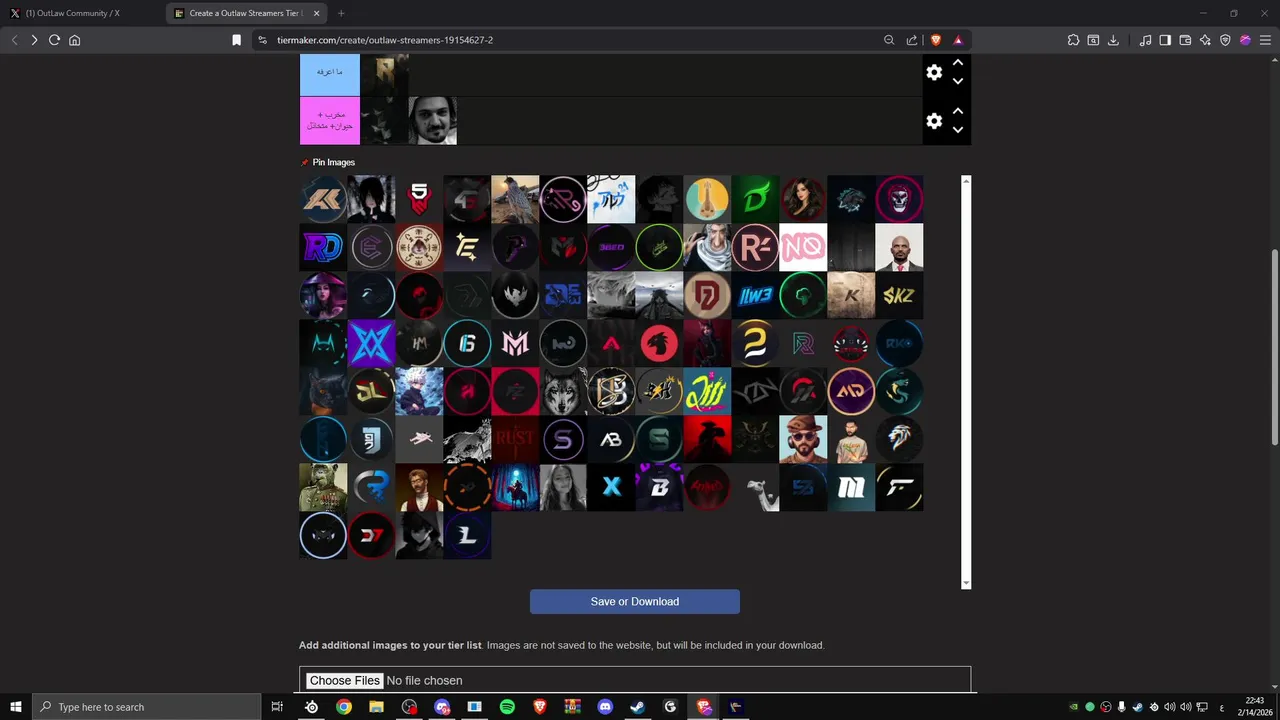
Task: Select the white camel thumbnail
Action: pyautogui.click(x=755, y=487)
